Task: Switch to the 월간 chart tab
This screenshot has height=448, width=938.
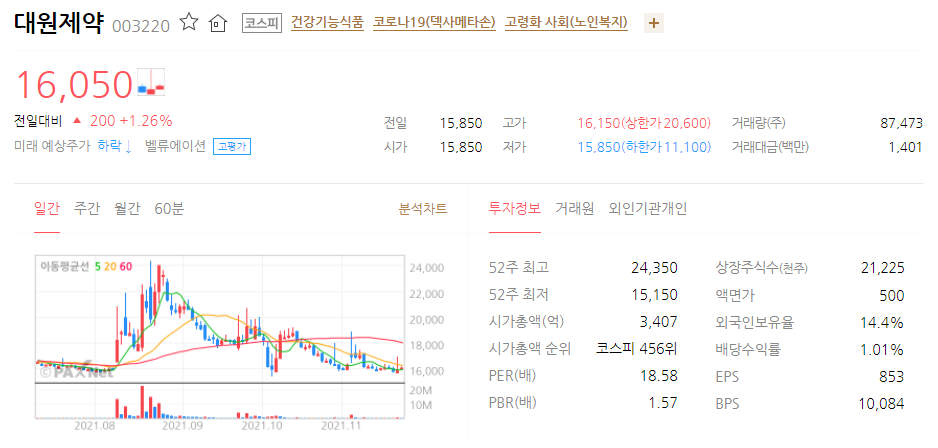Action: click(x=127, y=209)
